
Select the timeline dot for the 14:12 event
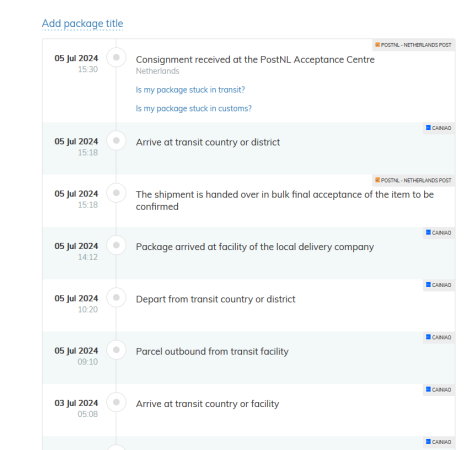[x=116, y=245]
